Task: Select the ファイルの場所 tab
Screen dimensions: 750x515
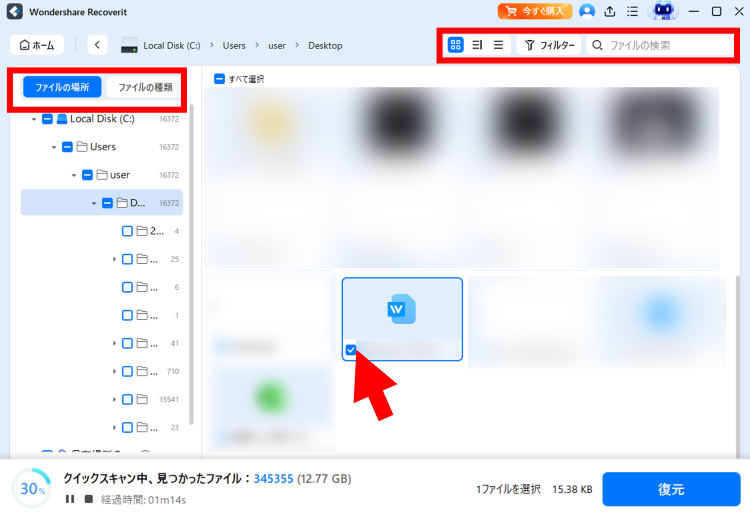Action: (x=62, y=87)
